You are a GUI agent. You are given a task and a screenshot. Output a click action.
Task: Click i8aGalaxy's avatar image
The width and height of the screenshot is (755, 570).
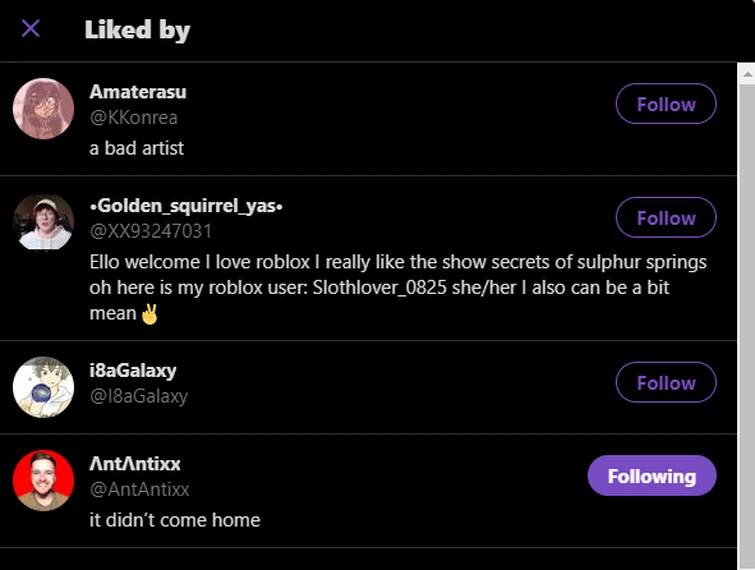click(x=43, y=387)
